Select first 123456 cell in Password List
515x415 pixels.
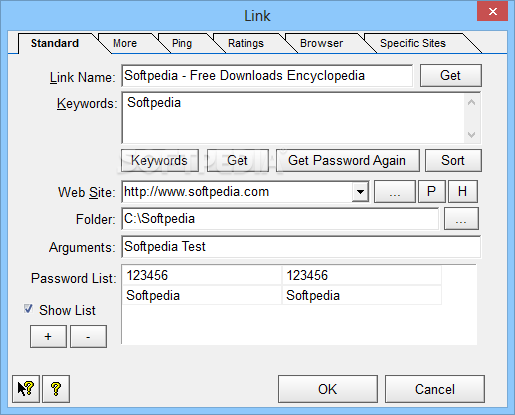202,275
